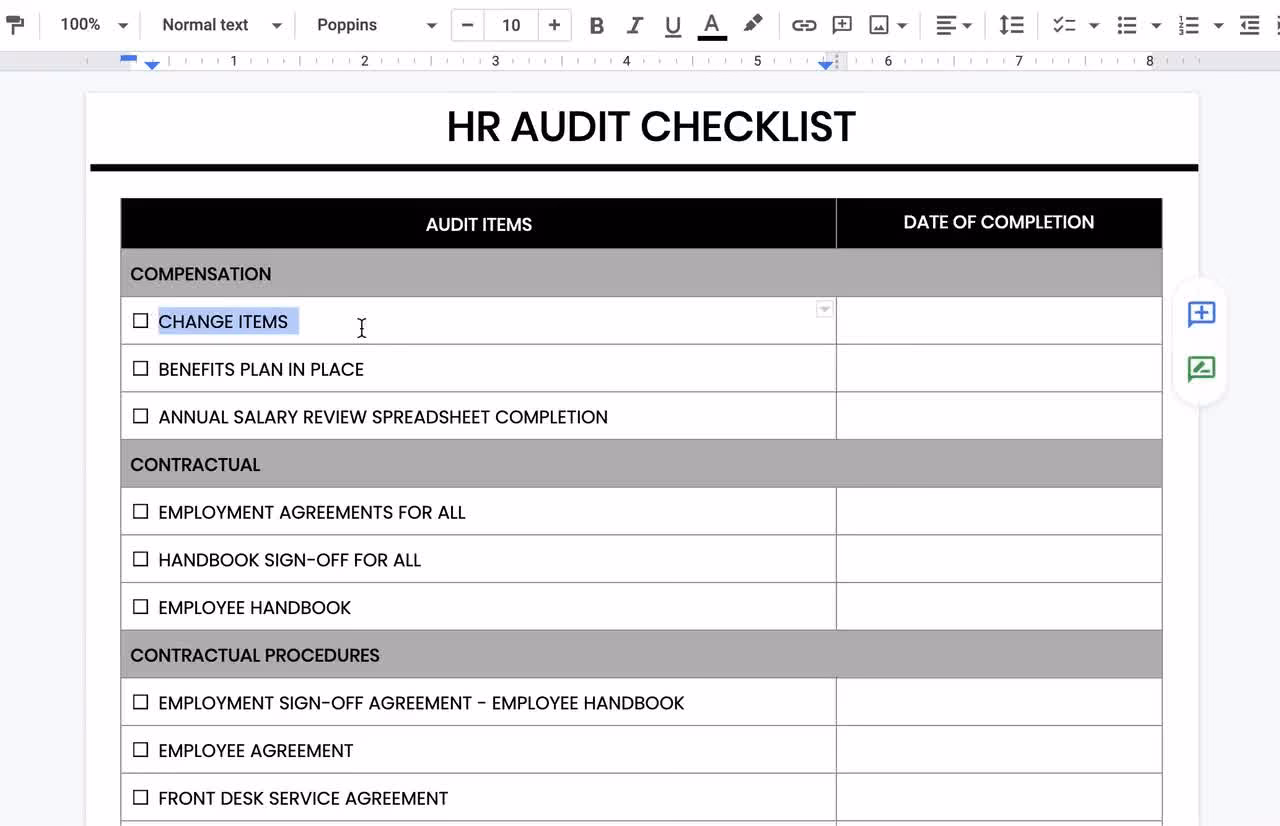Underline the selected text
This screenshot has height=826, width=1280.
(x=673, y=26)
